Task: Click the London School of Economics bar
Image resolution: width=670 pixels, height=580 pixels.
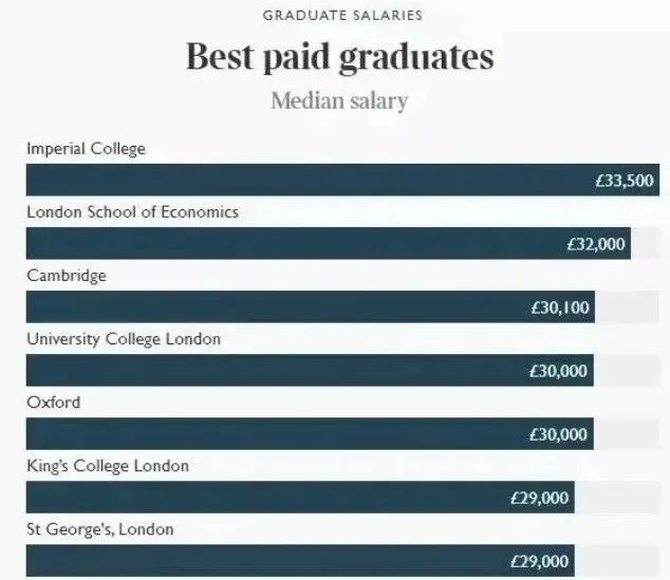Action: [x=290, y=244]
